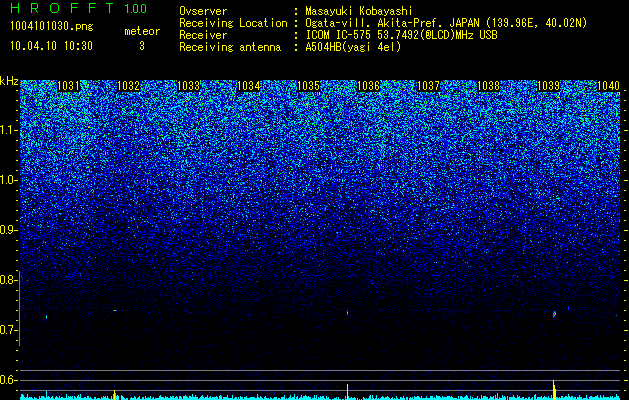Click the Receiving Location text line
The image size is (629, 400).
pos(383,23)
